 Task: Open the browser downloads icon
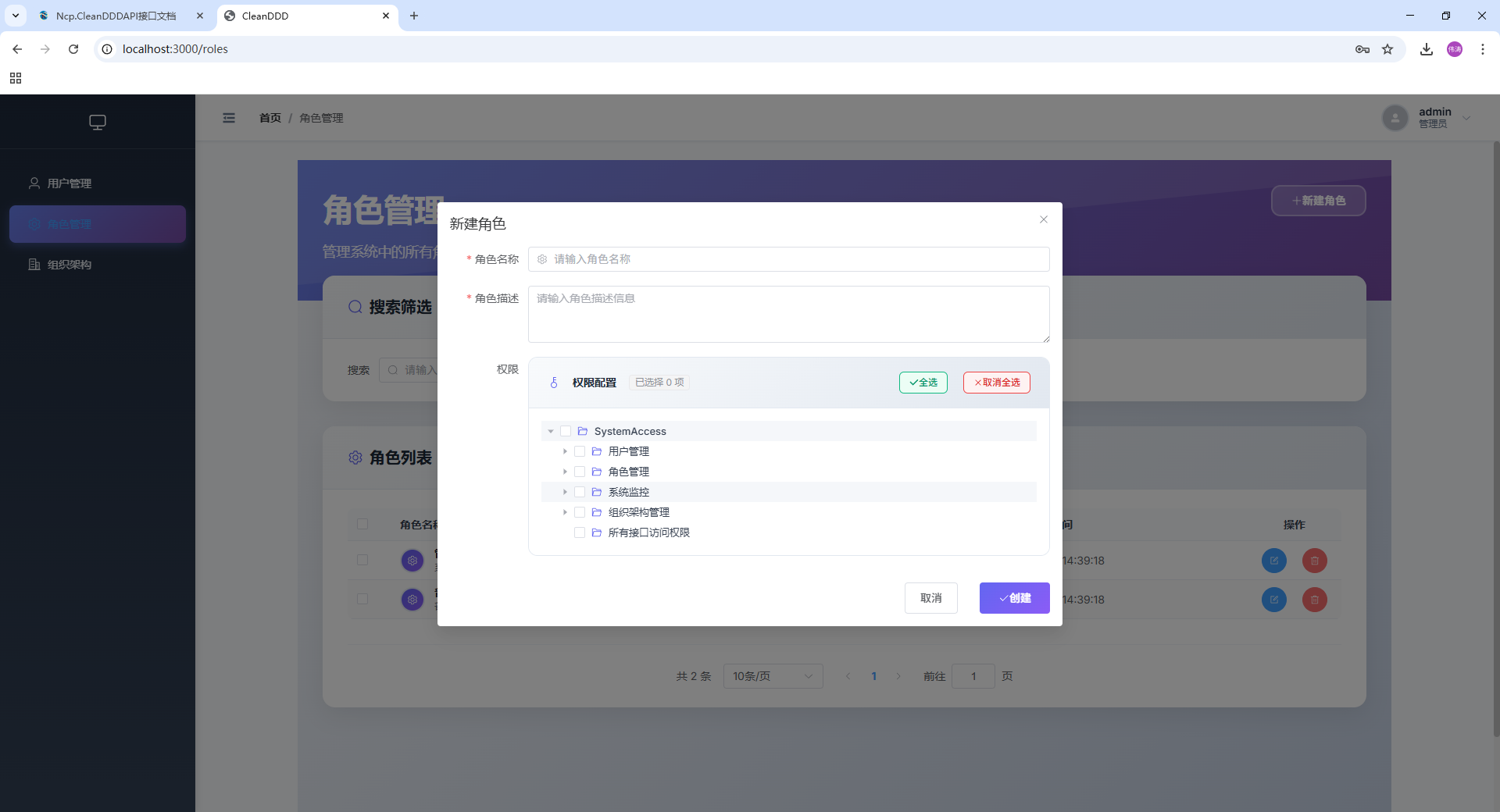tap(1427, 49)
